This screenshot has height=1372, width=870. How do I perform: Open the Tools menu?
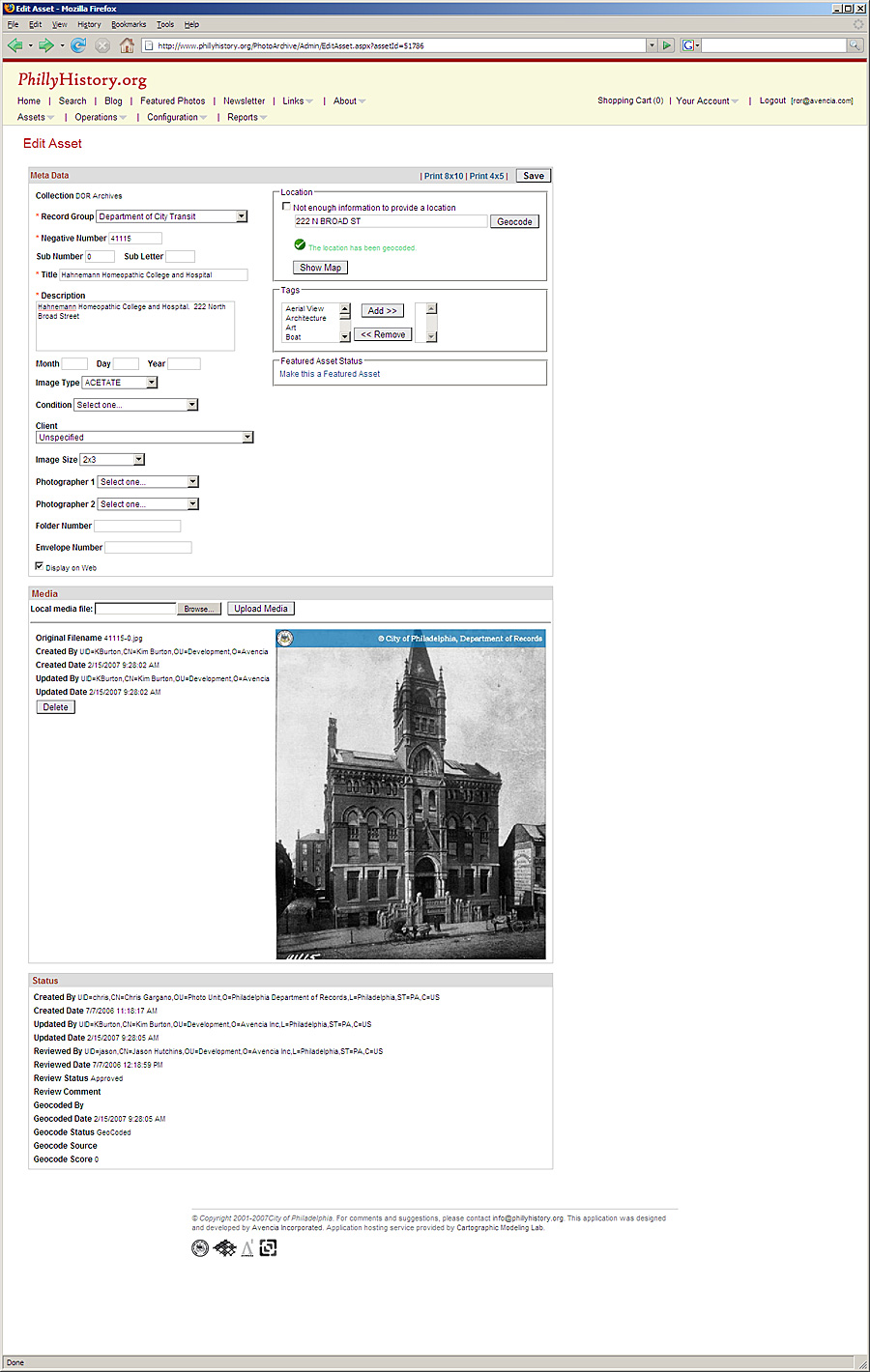165,24
